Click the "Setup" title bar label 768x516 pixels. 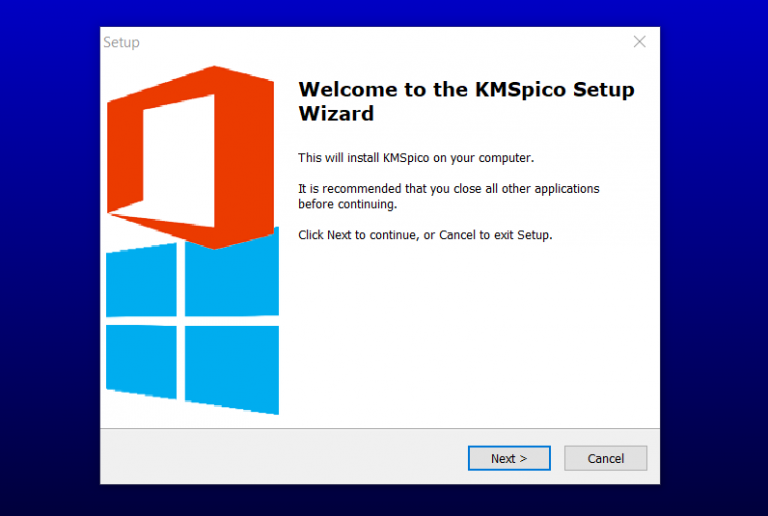click(x=121, y=43)
